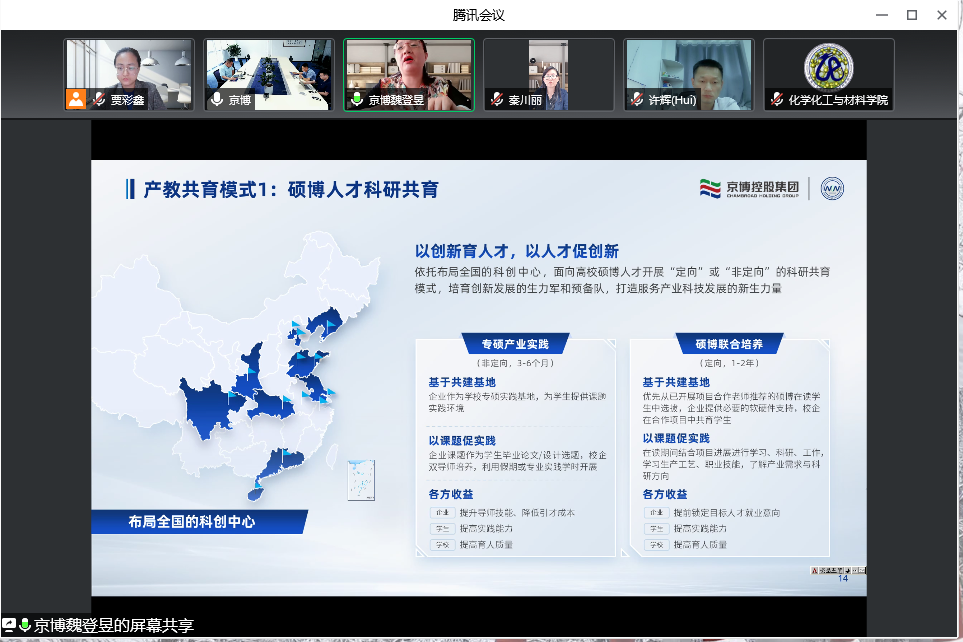Screen dimensions: 963x642
Task: Click 各方收益 in the 专硕产业实践 panel
Action: pyautogui.click(x=451, y=494)
